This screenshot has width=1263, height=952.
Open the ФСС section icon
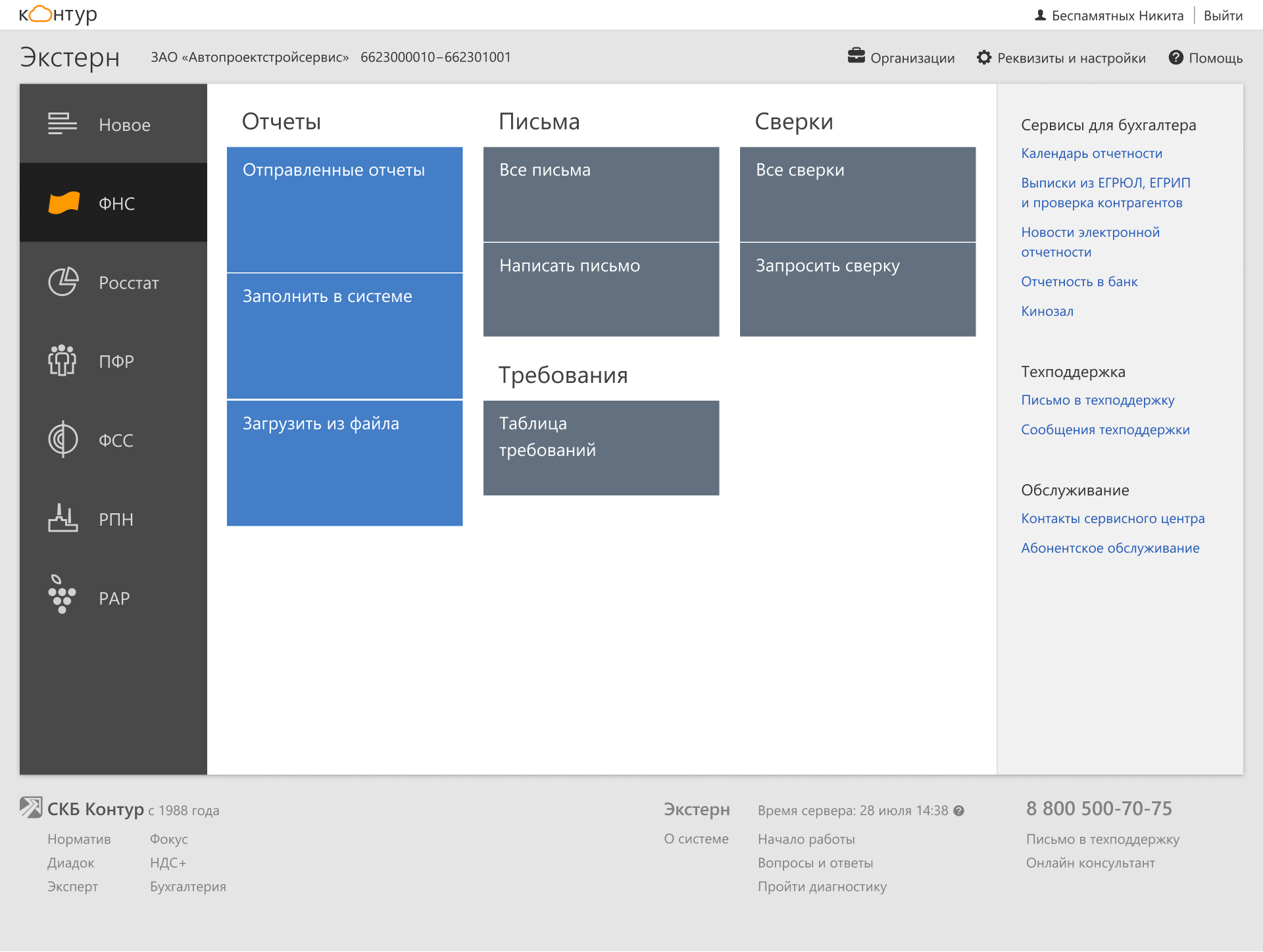63,439
